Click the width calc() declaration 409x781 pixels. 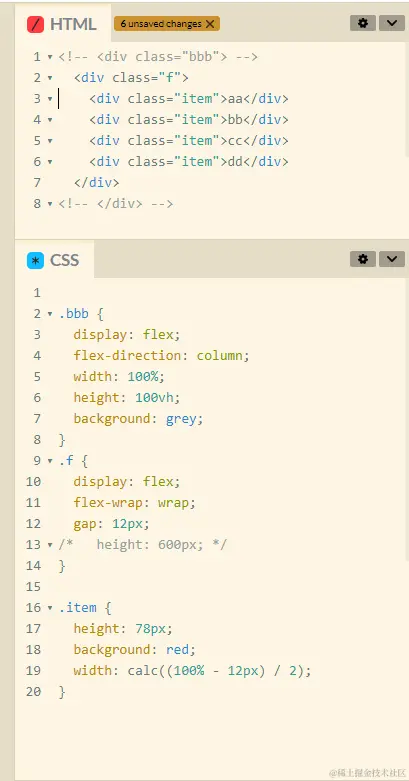[x=192, y=670]
